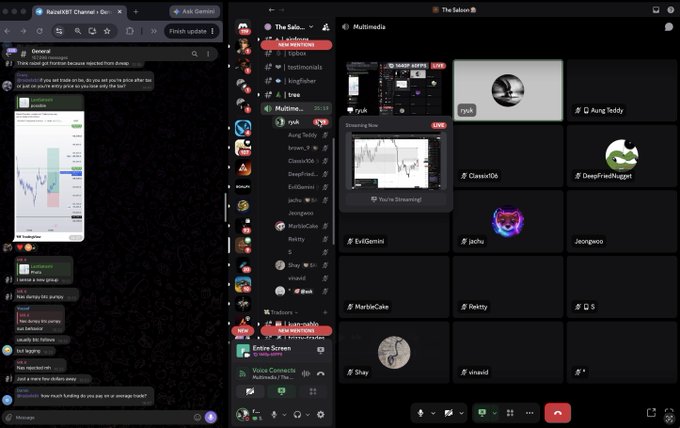Open the testimonials channel
Image resolution: width=680 pixels, height=428 pixels.
[x=296, y=67]
